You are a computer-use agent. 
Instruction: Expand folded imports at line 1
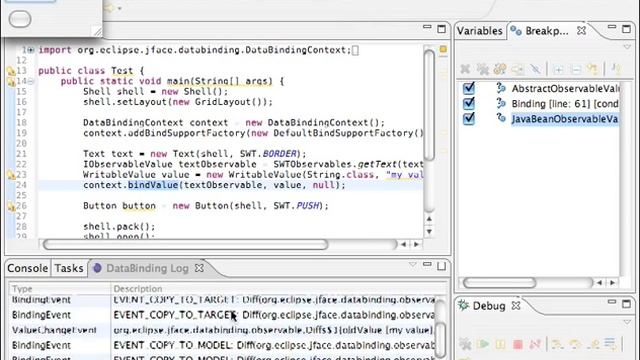click(31, 50)
